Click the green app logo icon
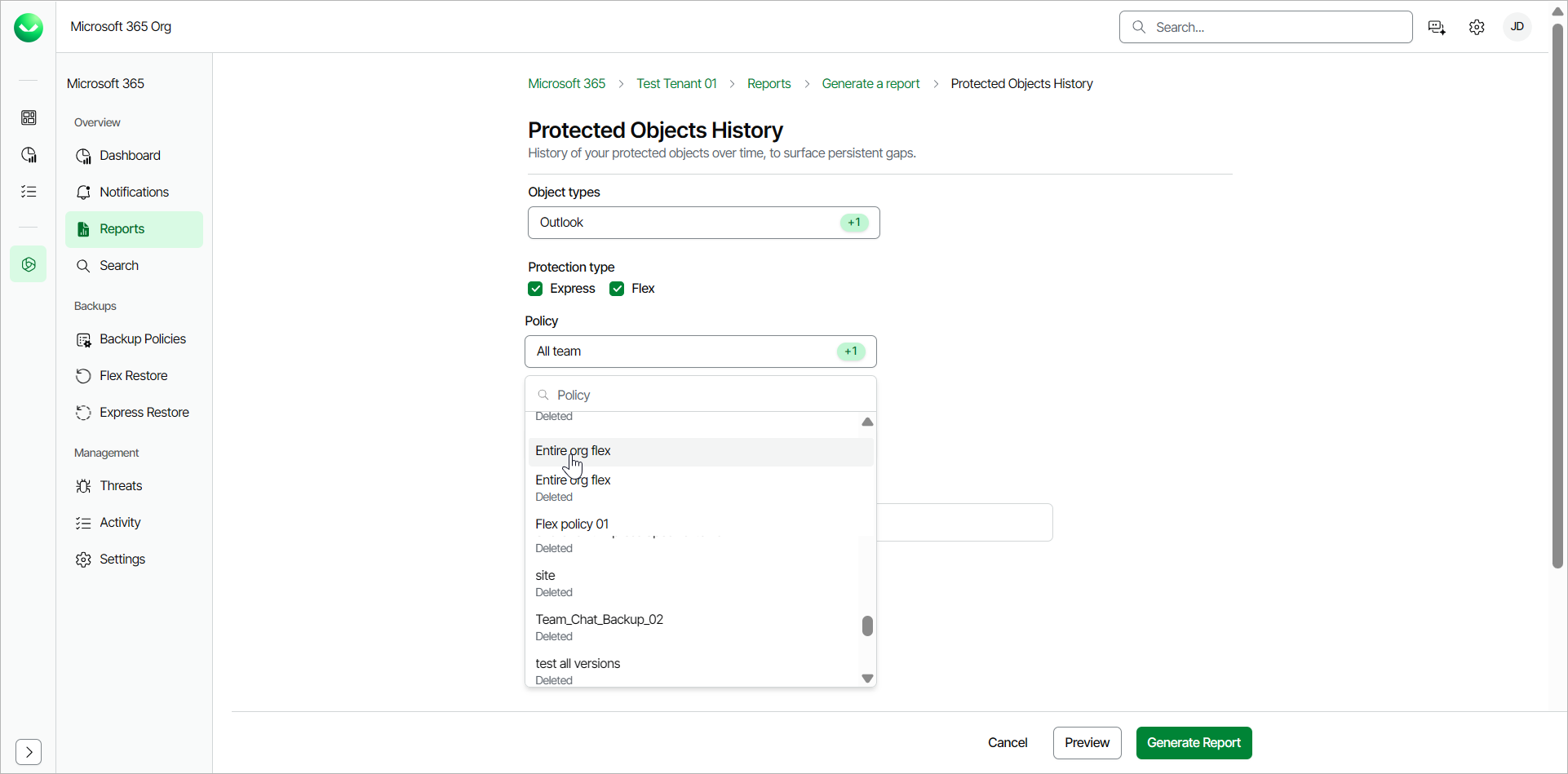The height and width of the screenshot is (774, 1568). (29, 27)
